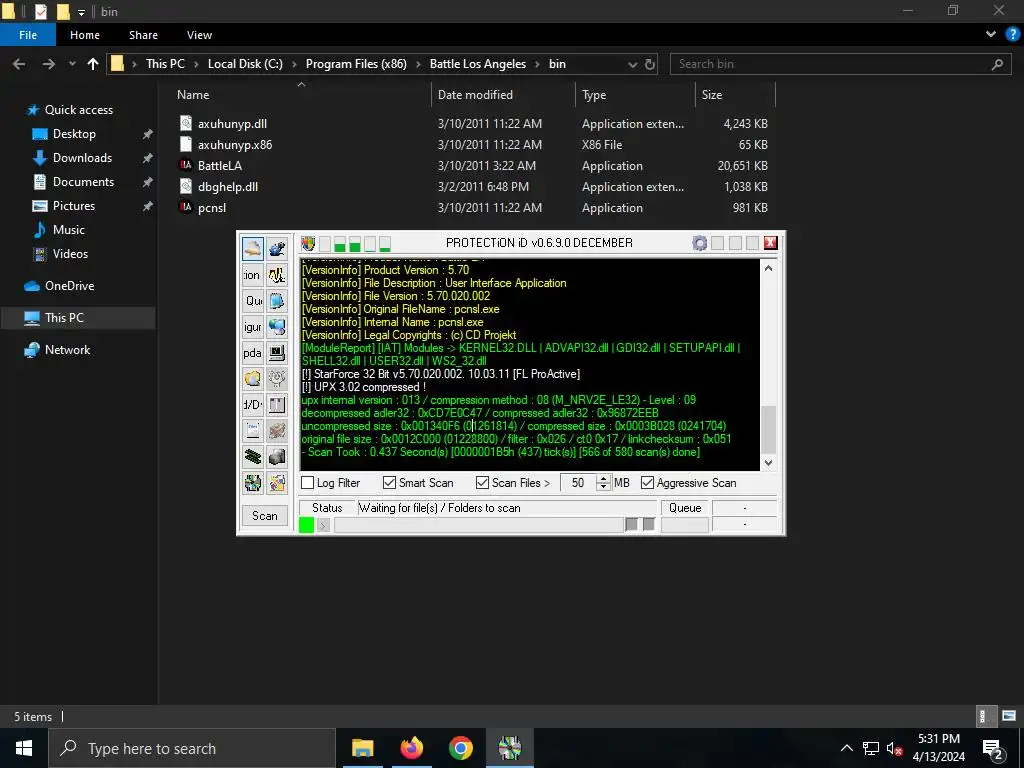Click the Queue label box
Screen dimensions: 1024x768
pyautogui.click(x=685, y=507)
